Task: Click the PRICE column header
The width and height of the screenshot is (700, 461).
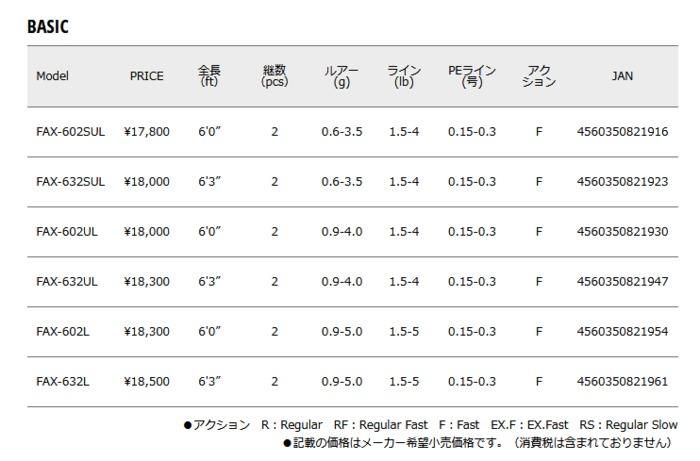Action: point(146,76)
